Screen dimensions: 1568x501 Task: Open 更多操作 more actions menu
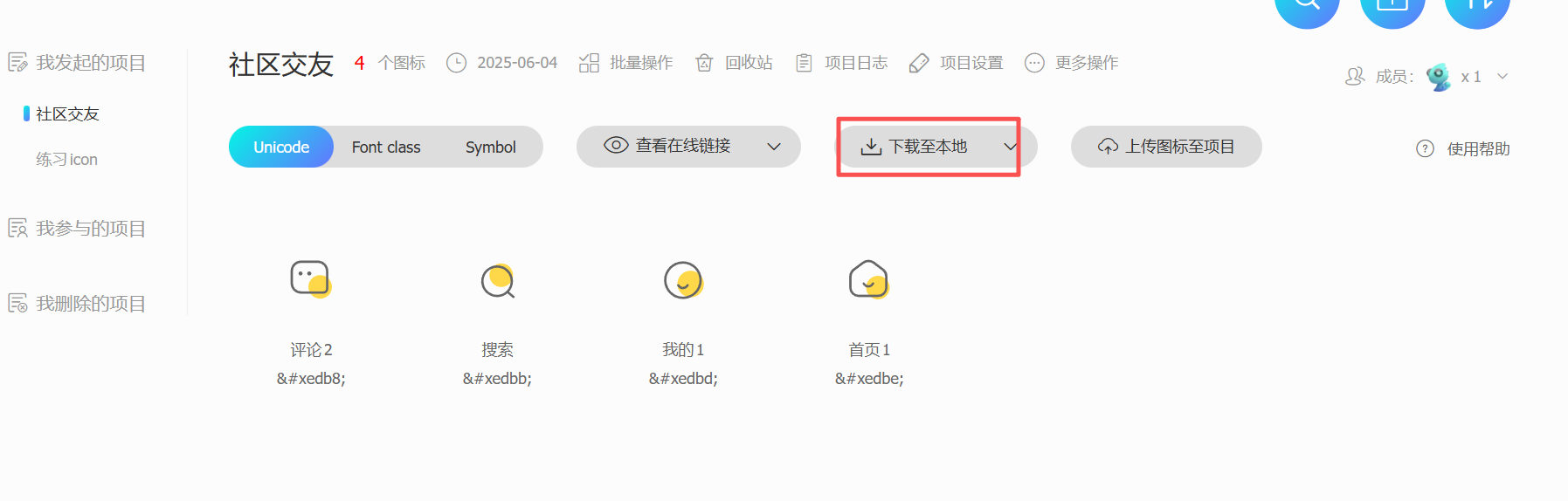[1071, 63]
